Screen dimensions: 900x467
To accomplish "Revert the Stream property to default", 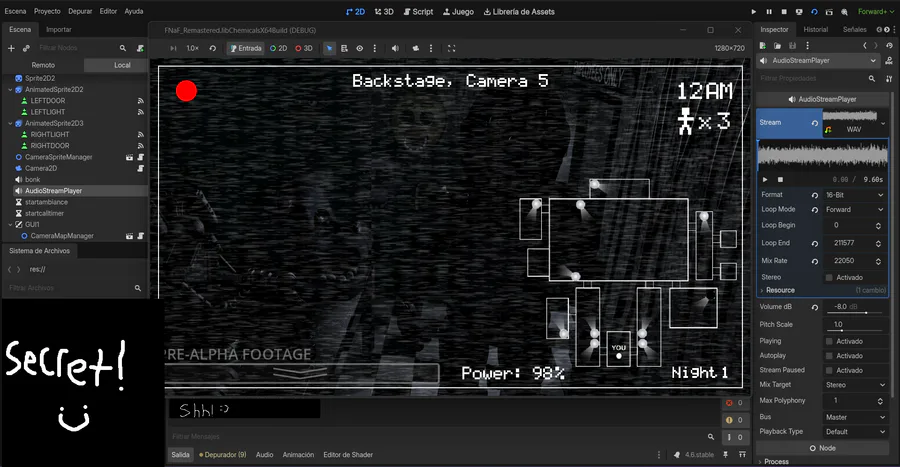I will 814,123.
